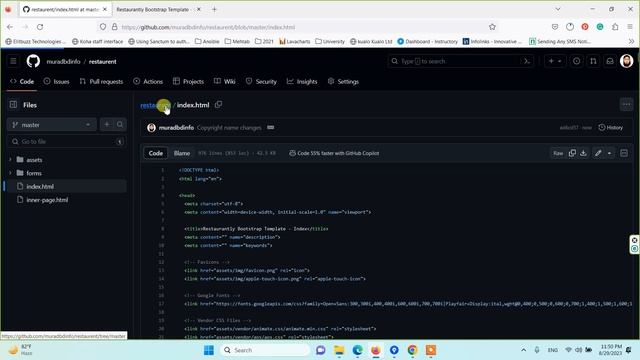Screen dimensions: 640x360
Task: Switch to the Code repository tab
Action: (22, 81)
